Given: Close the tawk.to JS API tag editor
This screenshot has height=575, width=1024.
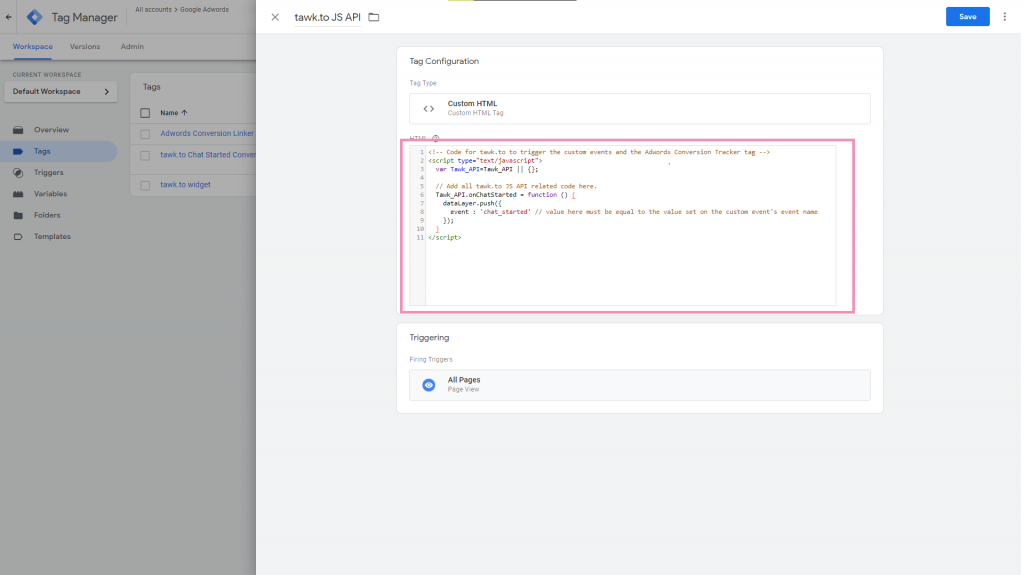Looking at the screenshot, I should click(x=275, y=17).
